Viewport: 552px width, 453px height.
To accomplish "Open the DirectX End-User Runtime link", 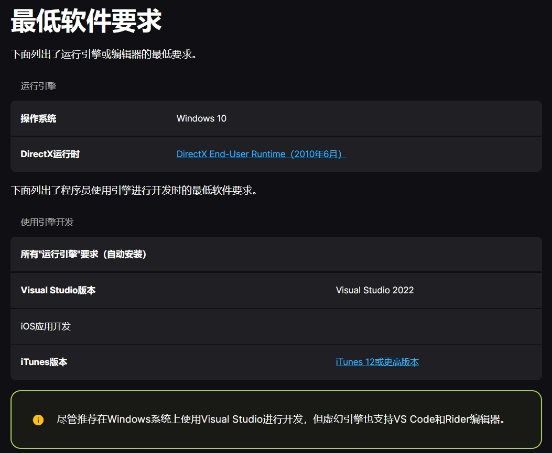I will click(261, 154).
